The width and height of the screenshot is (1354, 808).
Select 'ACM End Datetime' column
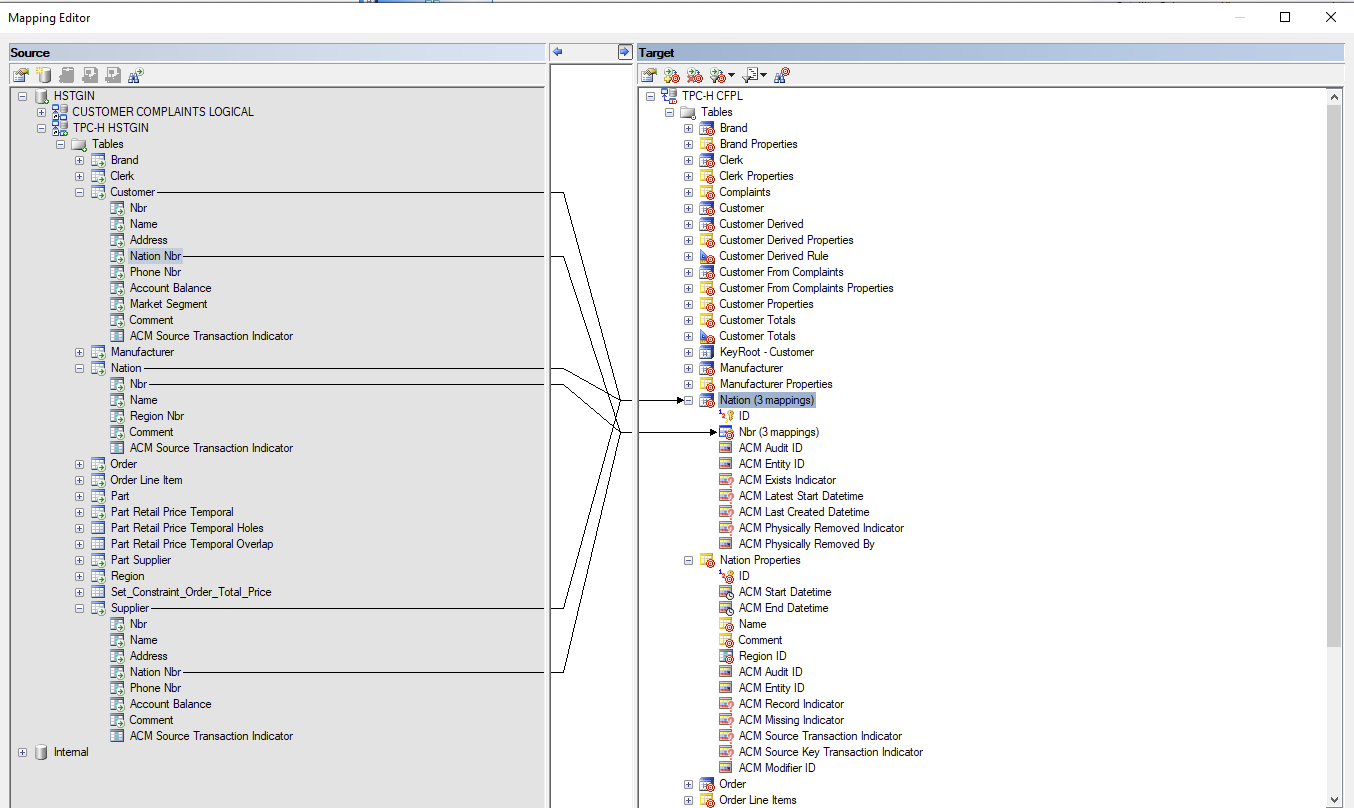(x=783, y=608)
